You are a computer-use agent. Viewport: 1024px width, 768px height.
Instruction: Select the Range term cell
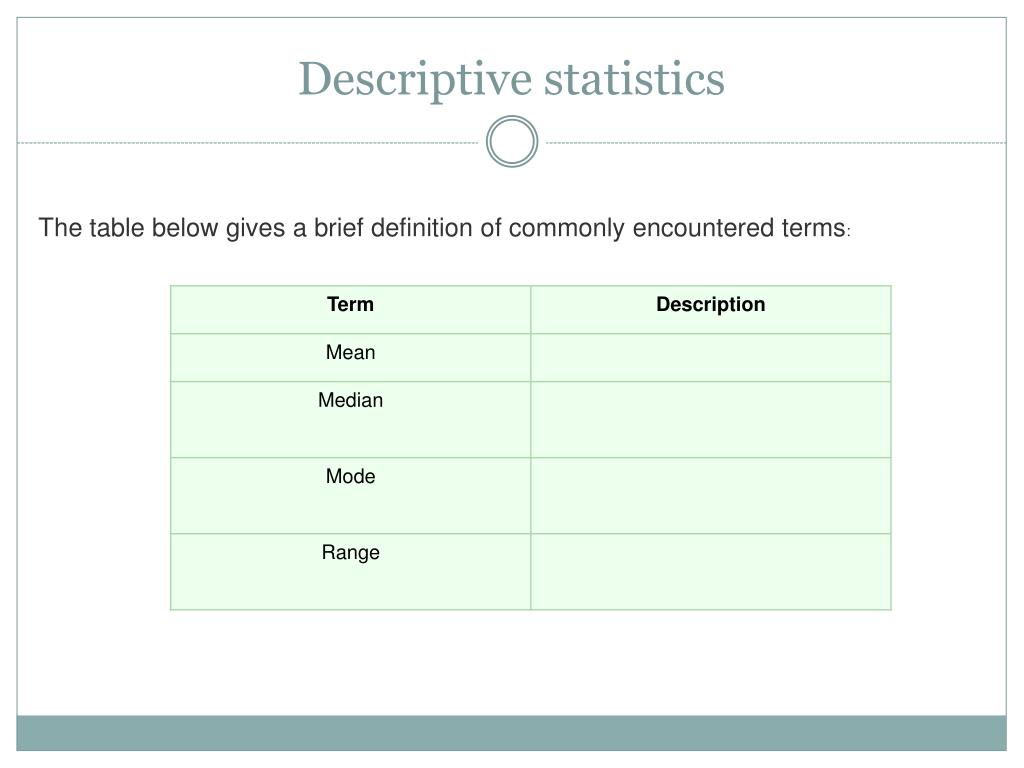351,572
